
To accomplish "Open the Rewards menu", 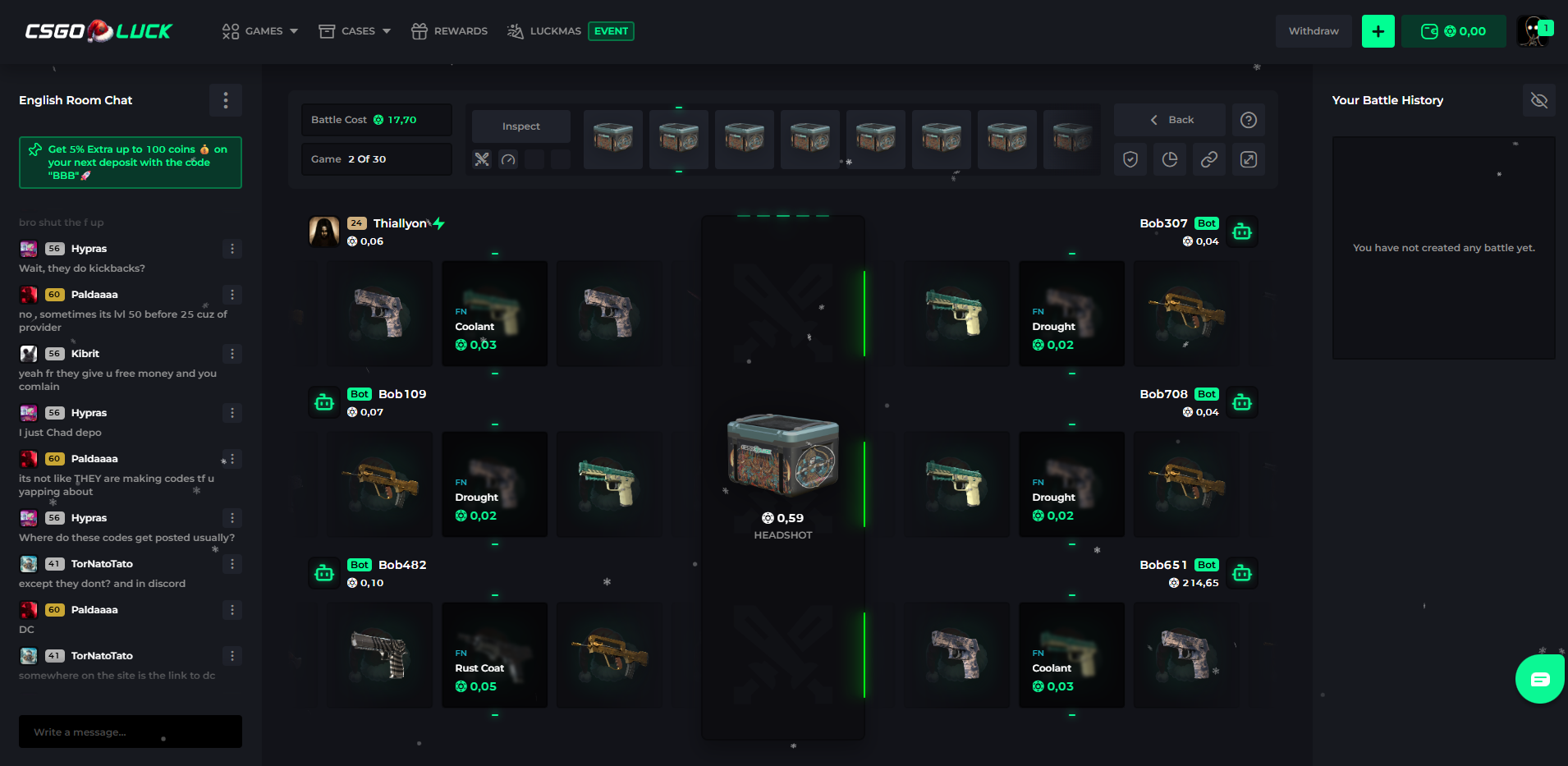I will pos(449,30).
